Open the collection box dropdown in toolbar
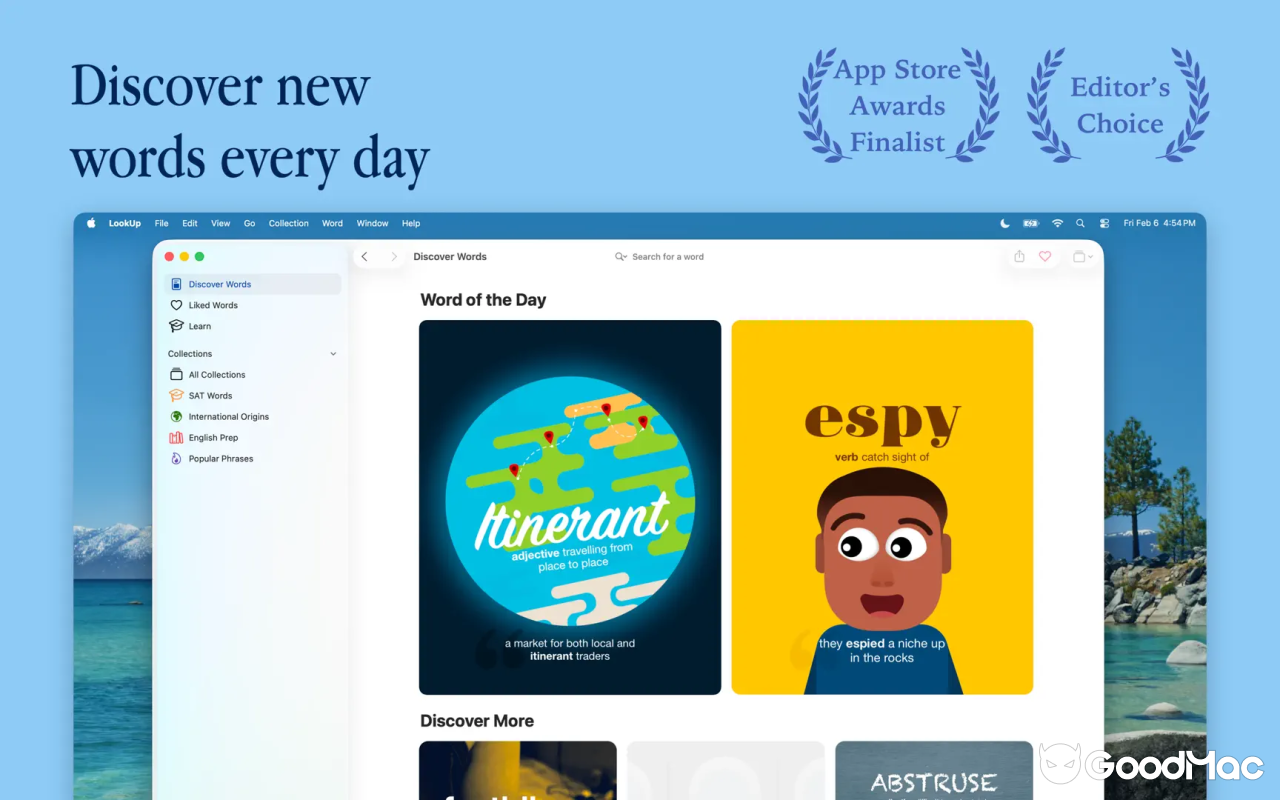 pos(1082,257)
